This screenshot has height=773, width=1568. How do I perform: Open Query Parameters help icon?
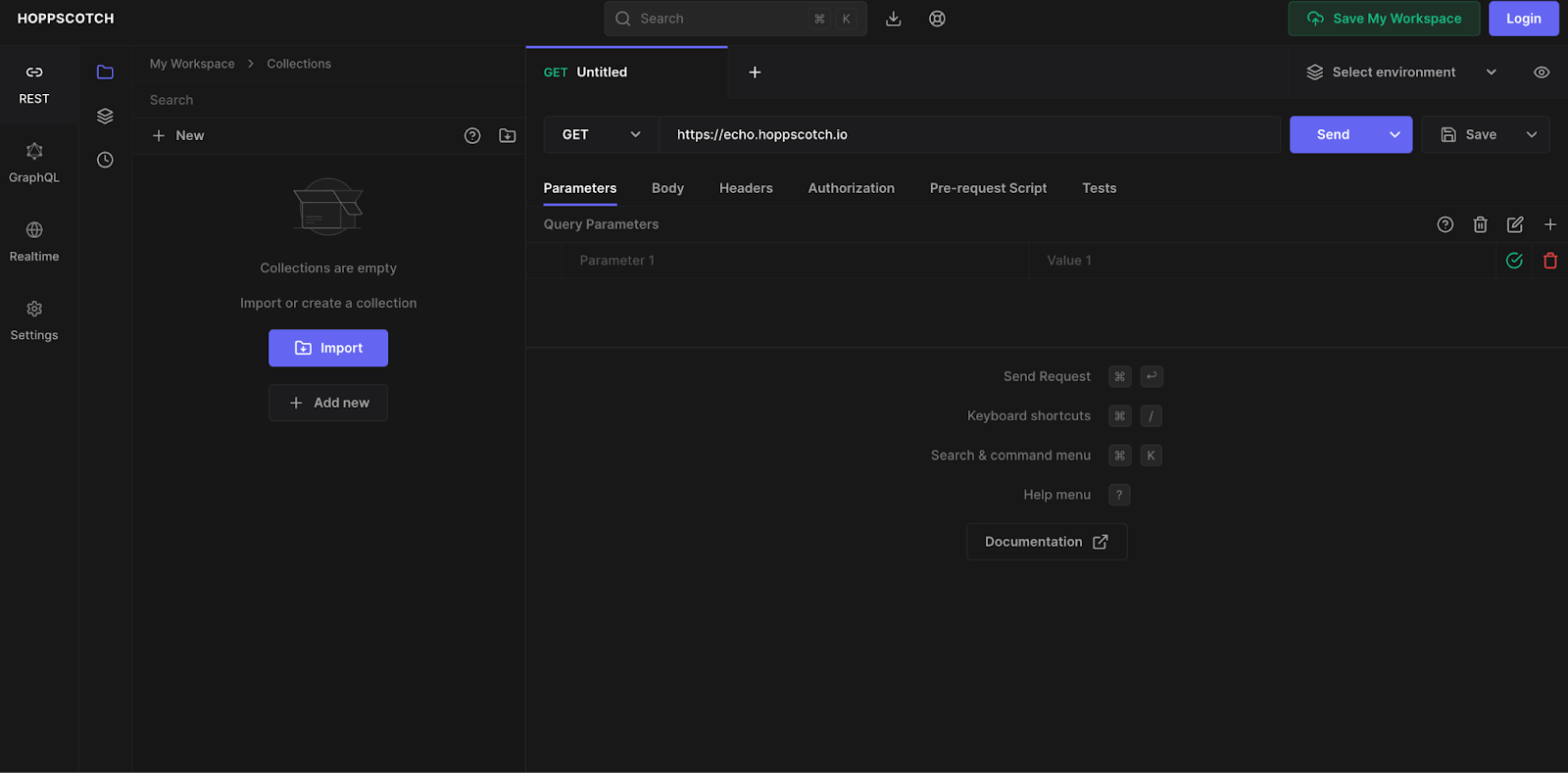1445,224
